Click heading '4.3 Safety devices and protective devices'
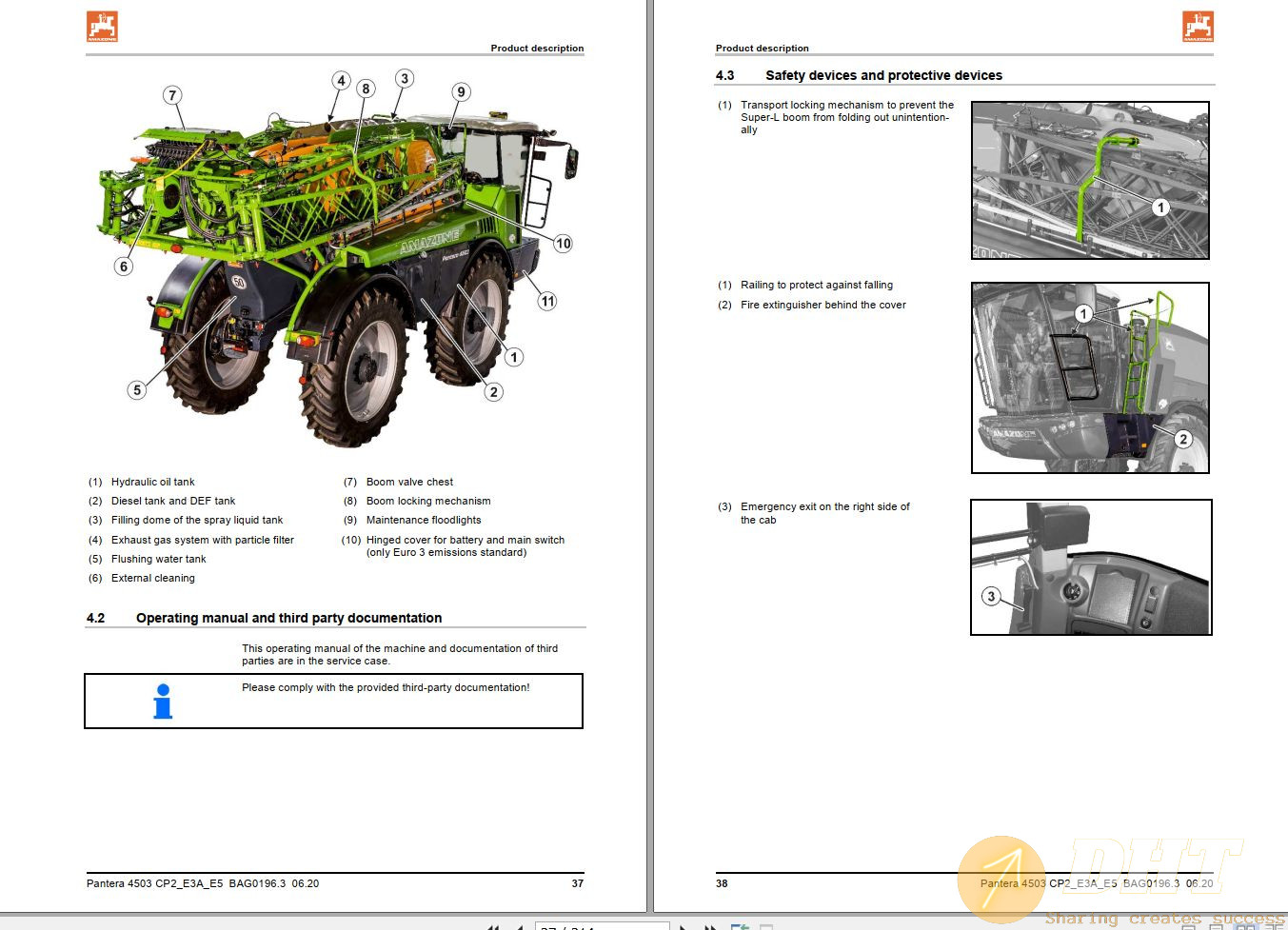 (859, 75)
